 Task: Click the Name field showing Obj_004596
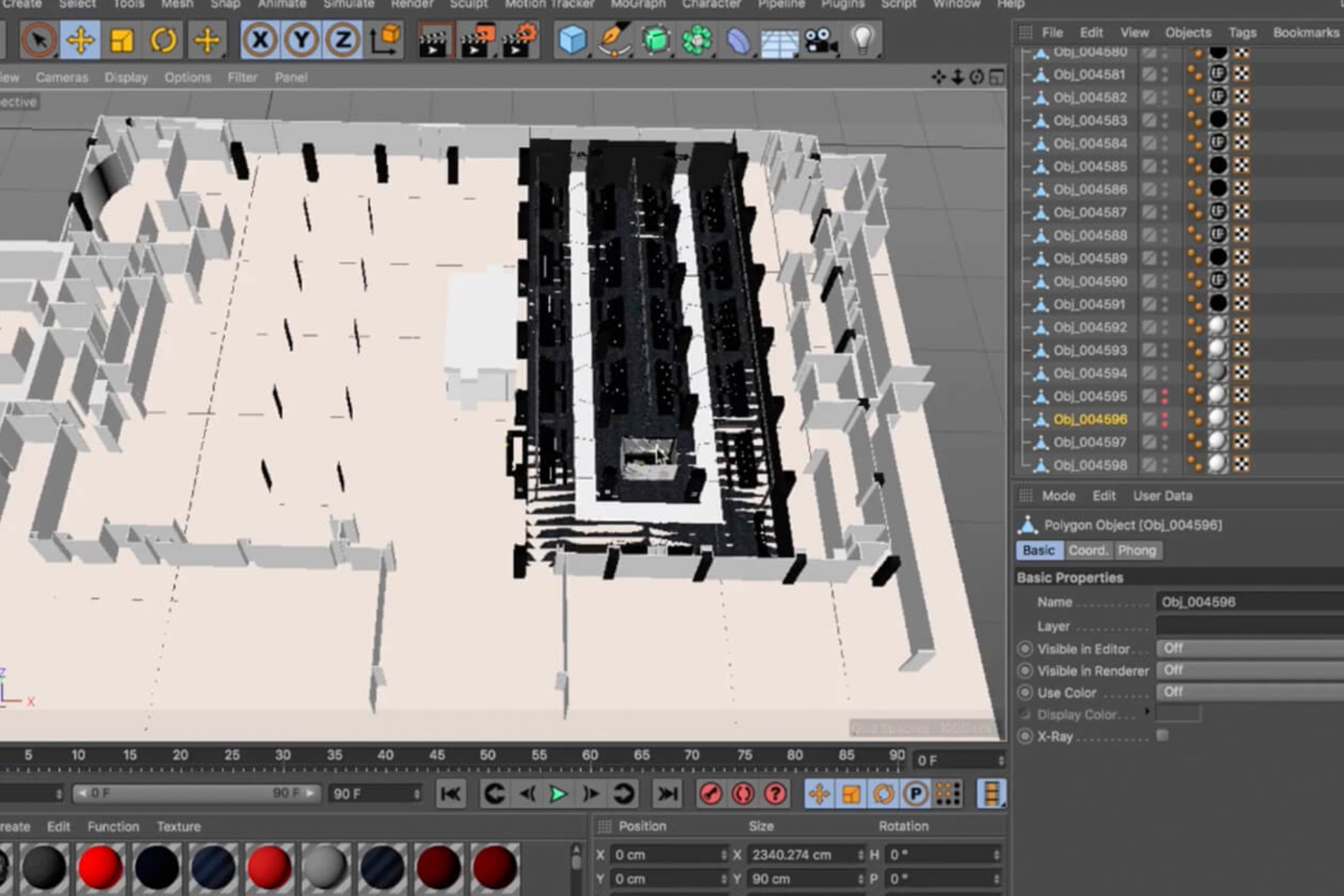[1249, 602]
